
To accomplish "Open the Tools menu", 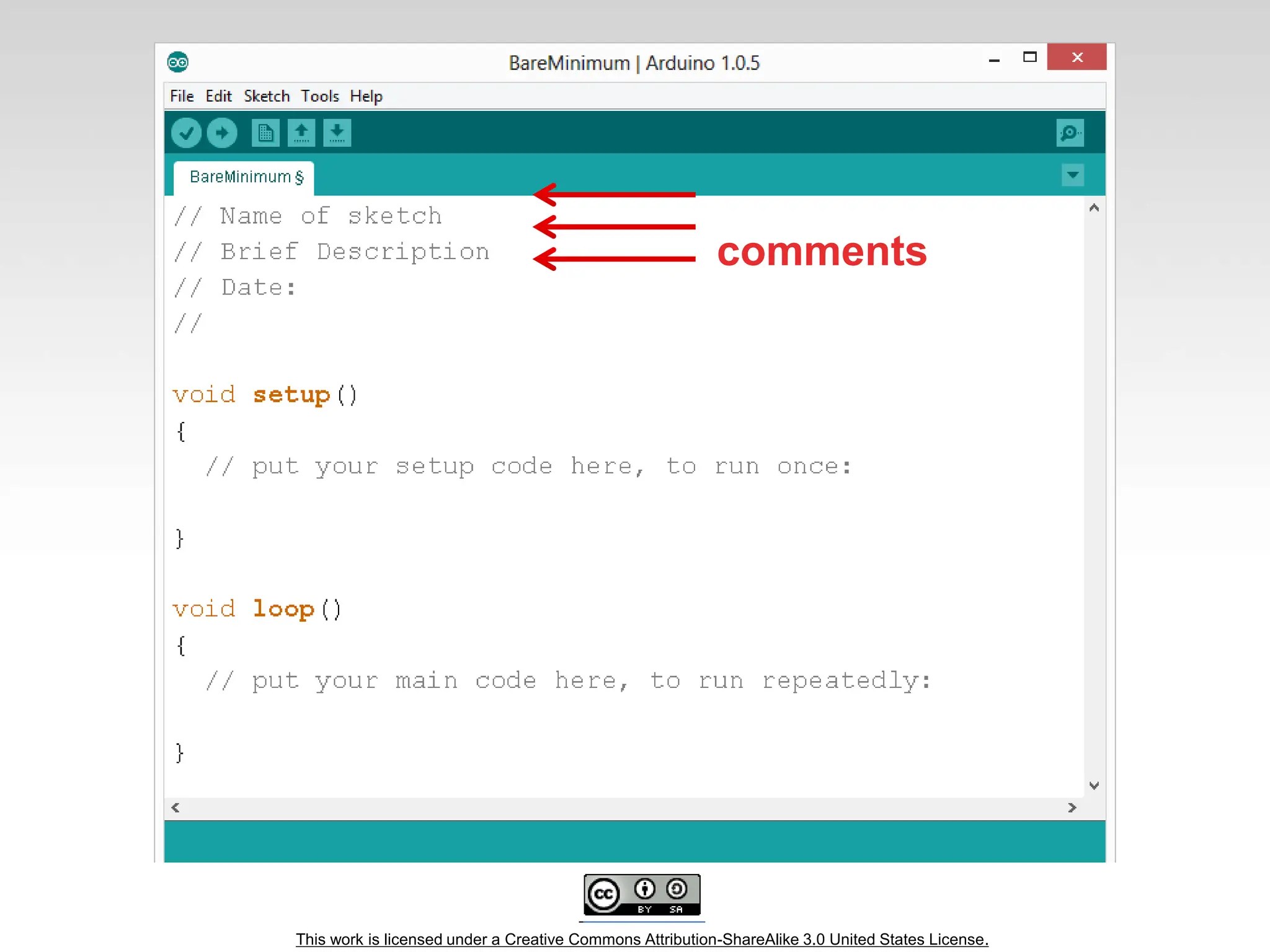I will [x=320, y=97].
